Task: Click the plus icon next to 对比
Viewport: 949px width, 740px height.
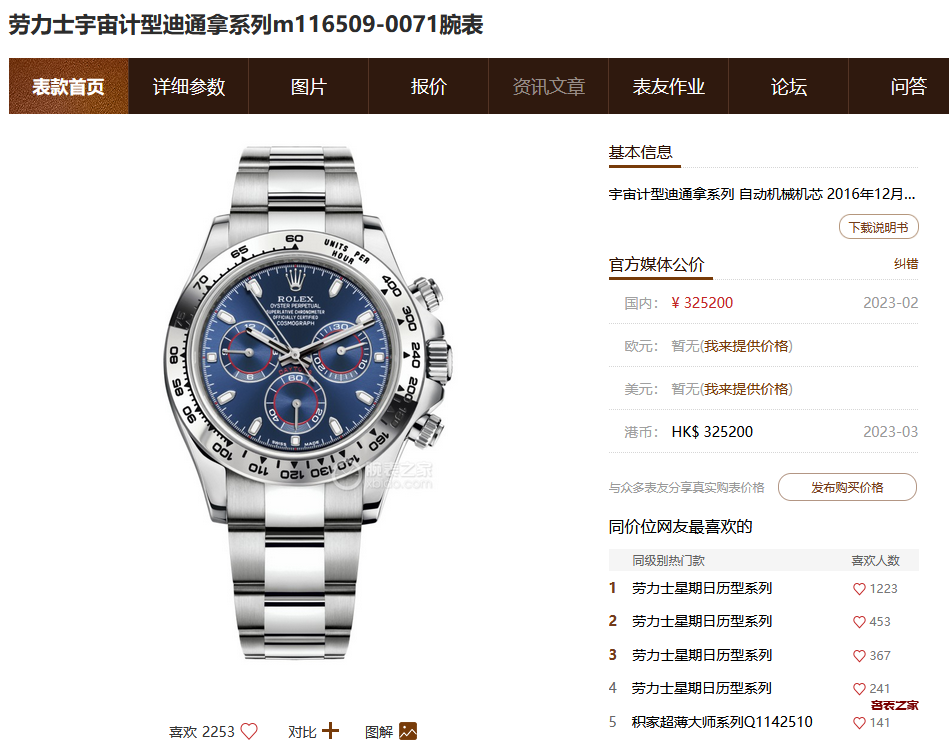Action: coord(330,730)
